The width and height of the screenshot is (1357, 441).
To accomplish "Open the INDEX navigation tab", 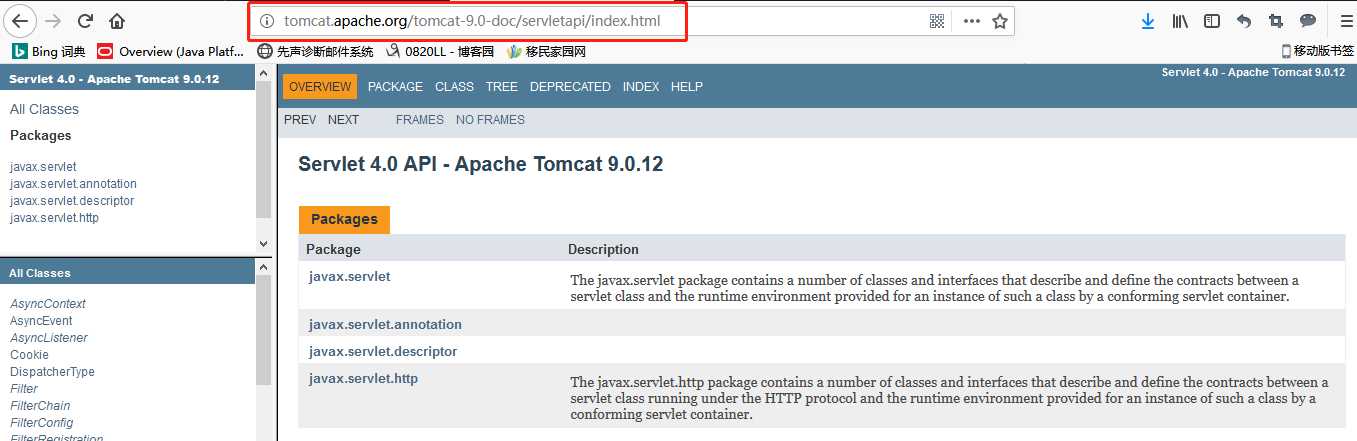I will (641, 87).
